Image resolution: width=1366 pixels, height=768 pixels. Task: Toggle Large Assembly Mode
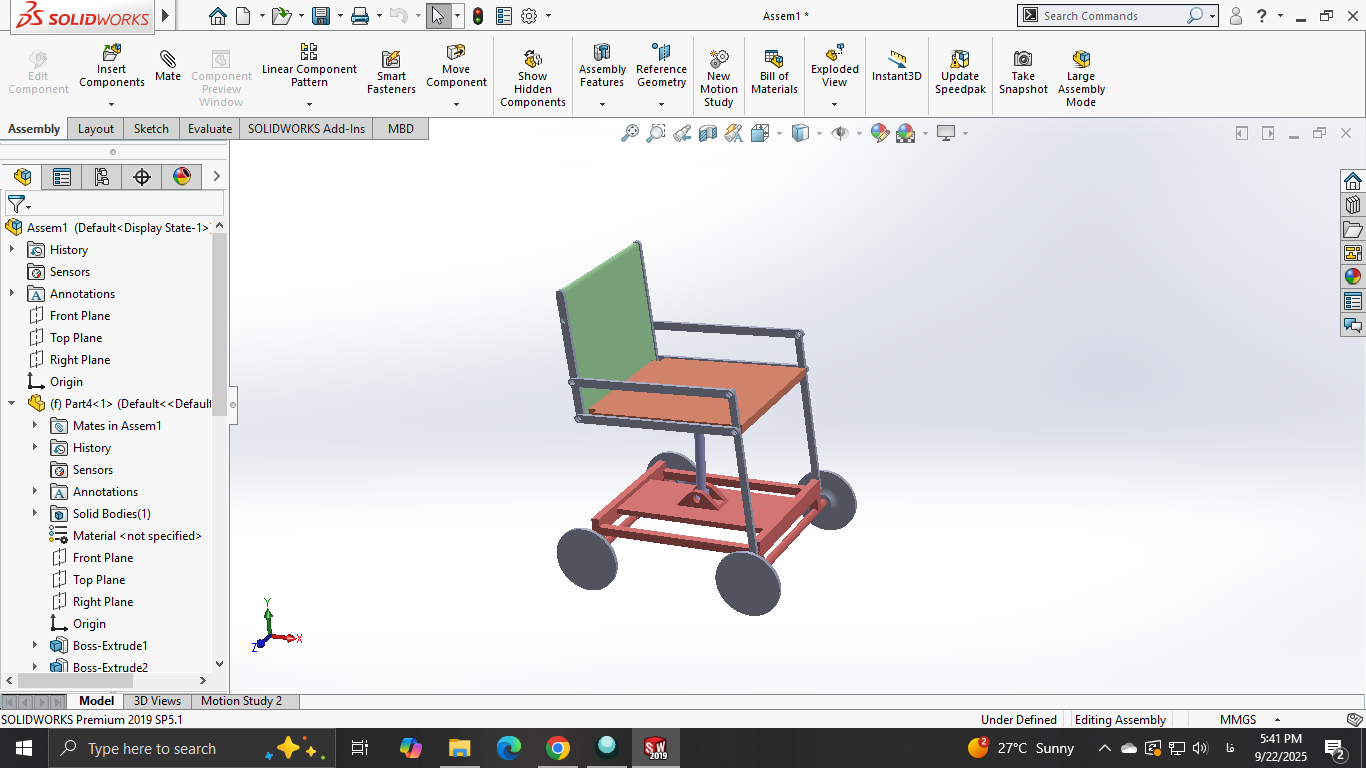pos(1081,78)
